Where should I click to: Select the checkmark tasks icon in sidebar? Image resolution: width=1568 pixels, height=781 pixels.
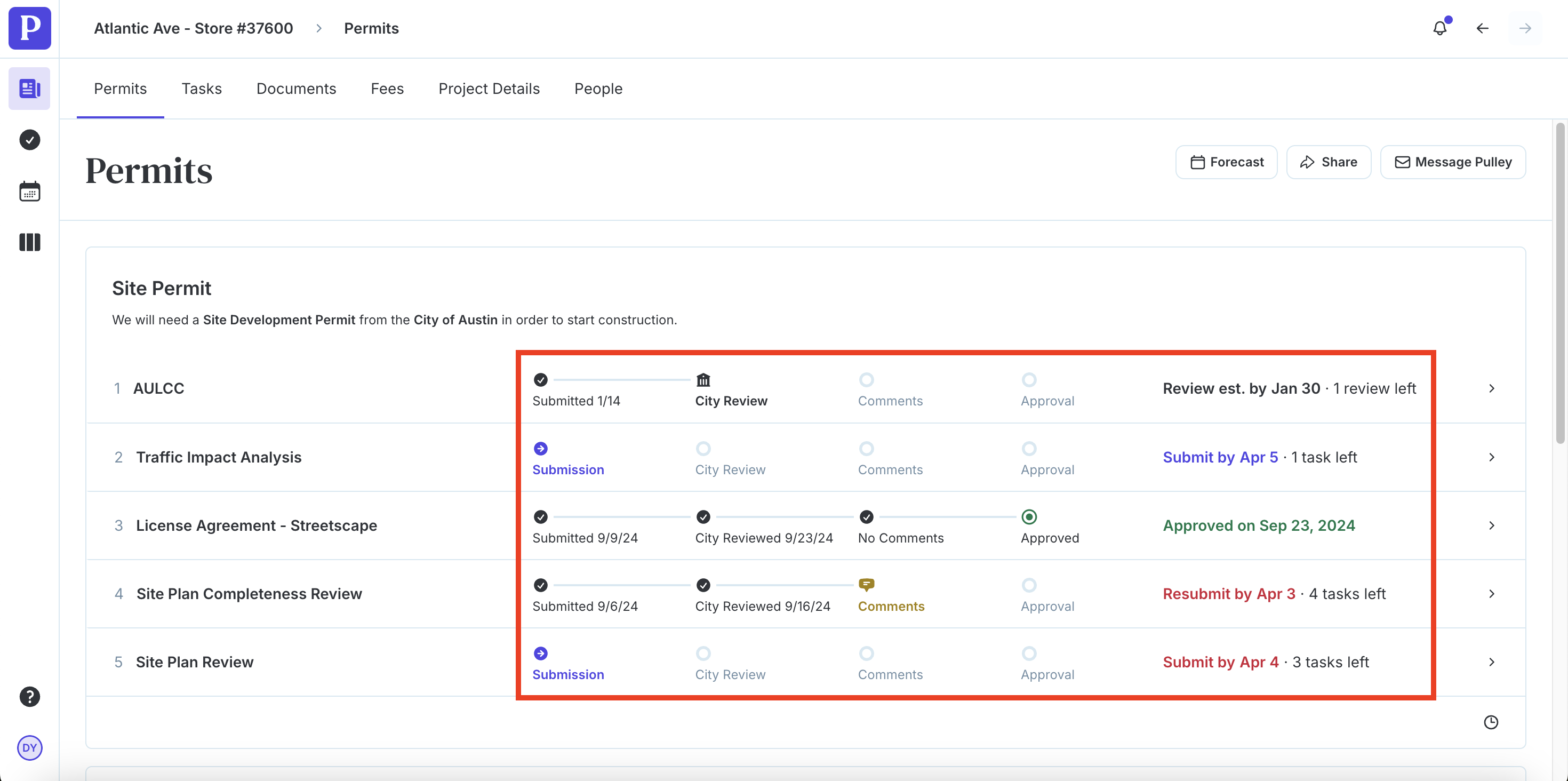[29, 140]
